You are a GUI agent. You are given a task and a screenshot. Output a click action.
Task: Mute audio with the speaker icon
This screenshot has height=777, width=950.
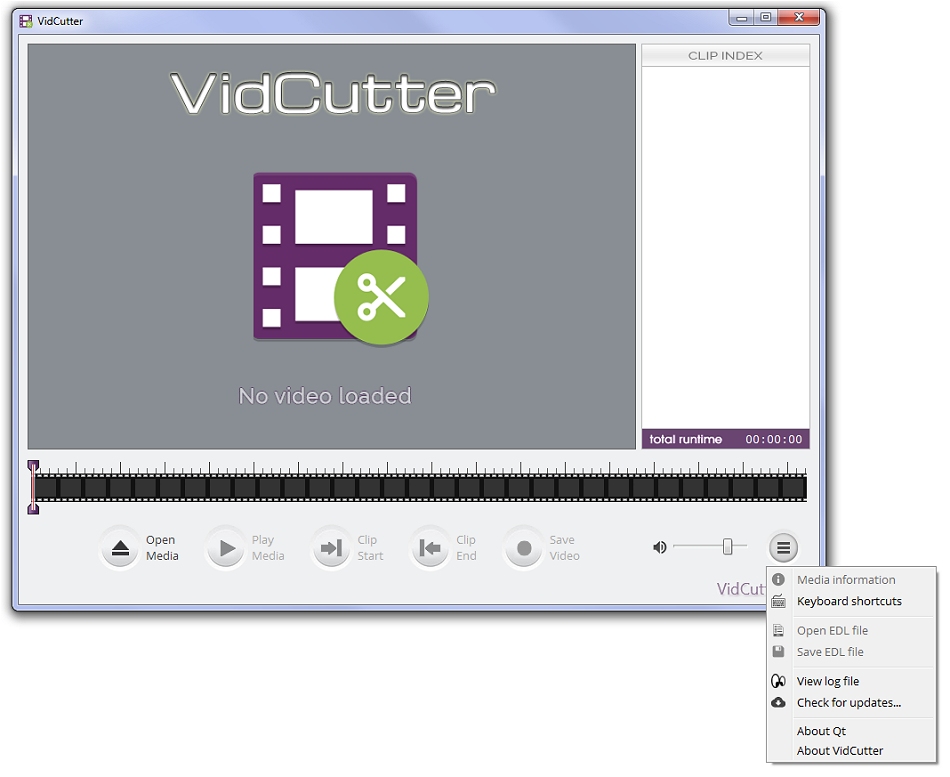pos(660,548)
